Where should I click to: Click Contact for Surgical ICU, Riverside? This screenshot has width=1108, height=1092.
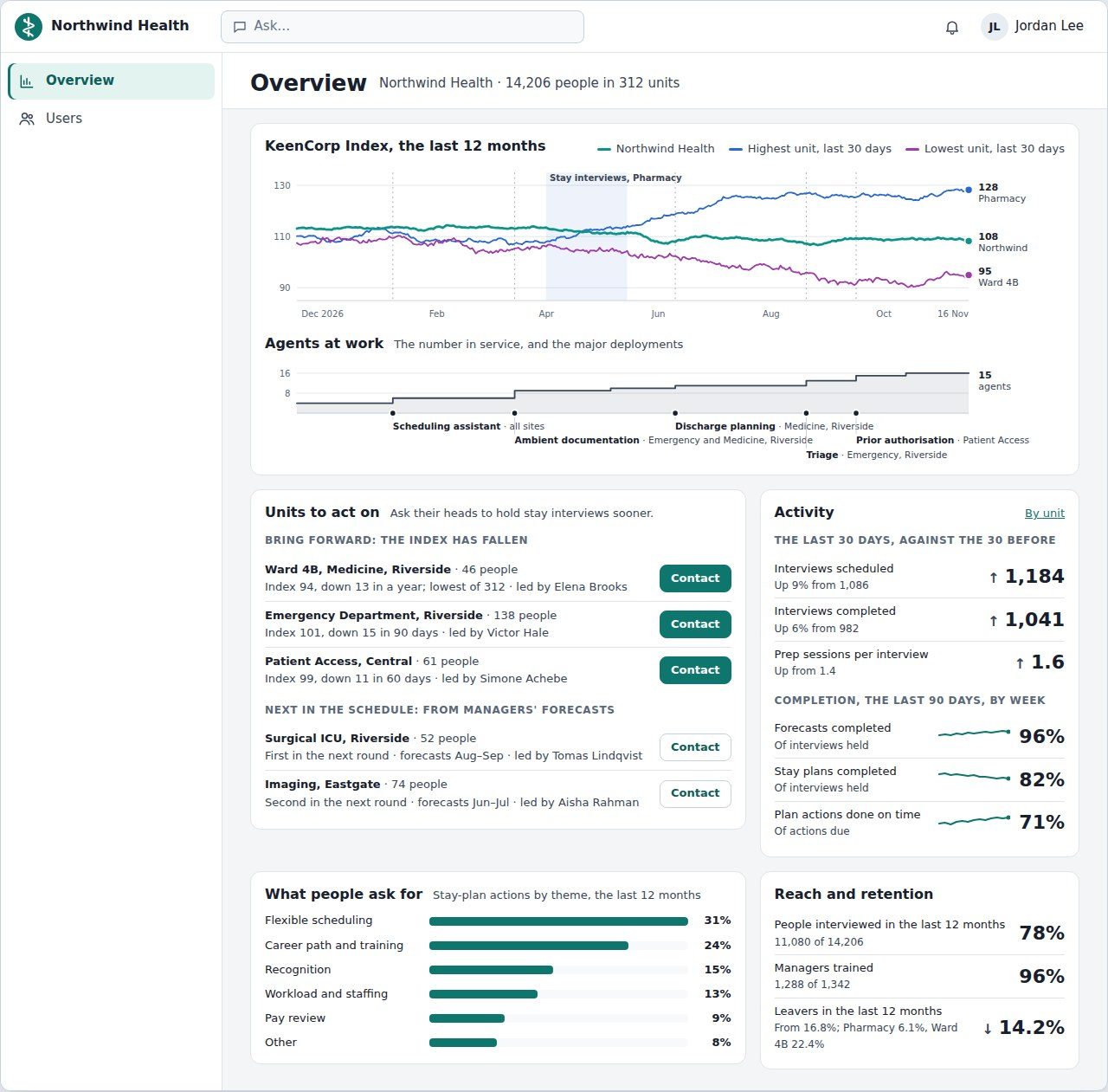tap(695, 747)
